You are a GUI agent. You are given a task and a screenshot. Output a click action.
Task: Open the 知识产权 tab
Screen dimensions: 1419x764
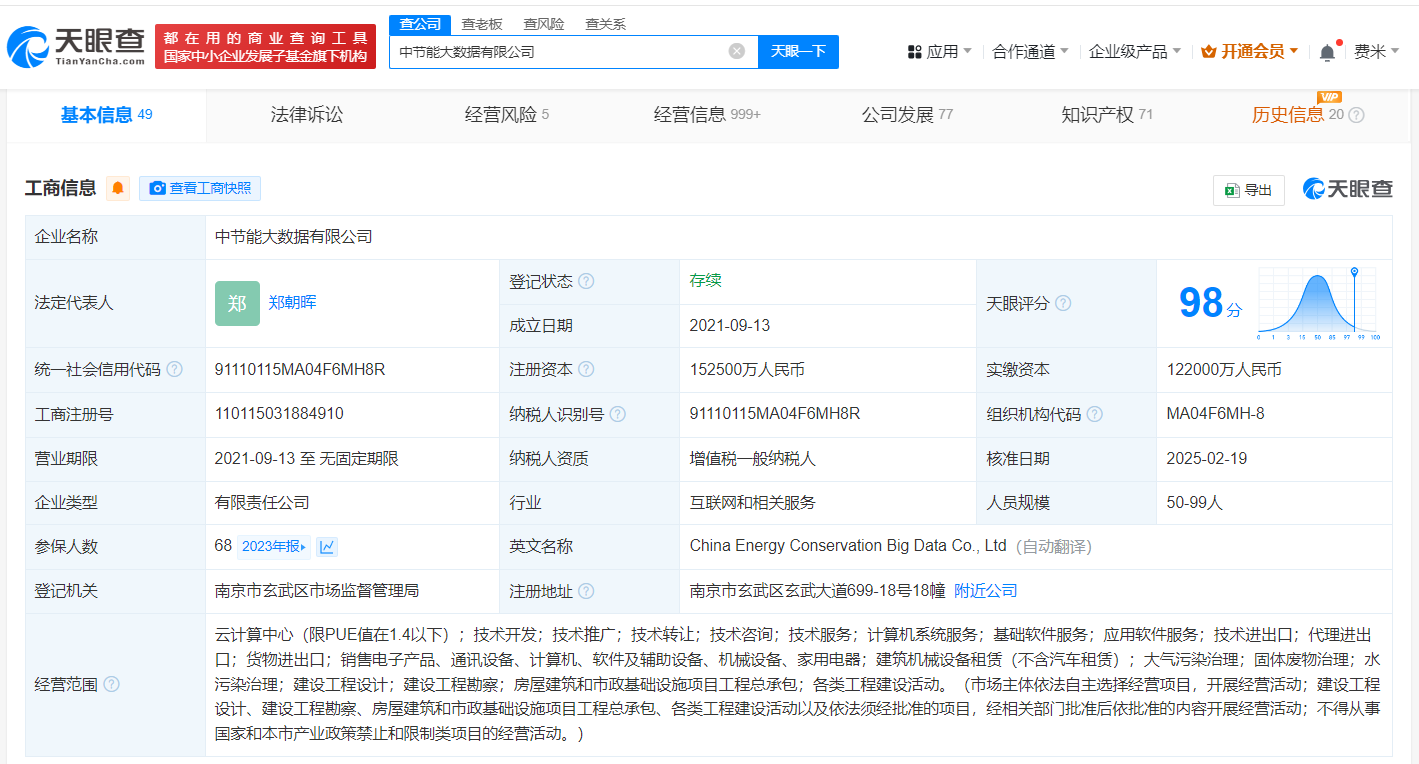tap(1106, 115)
